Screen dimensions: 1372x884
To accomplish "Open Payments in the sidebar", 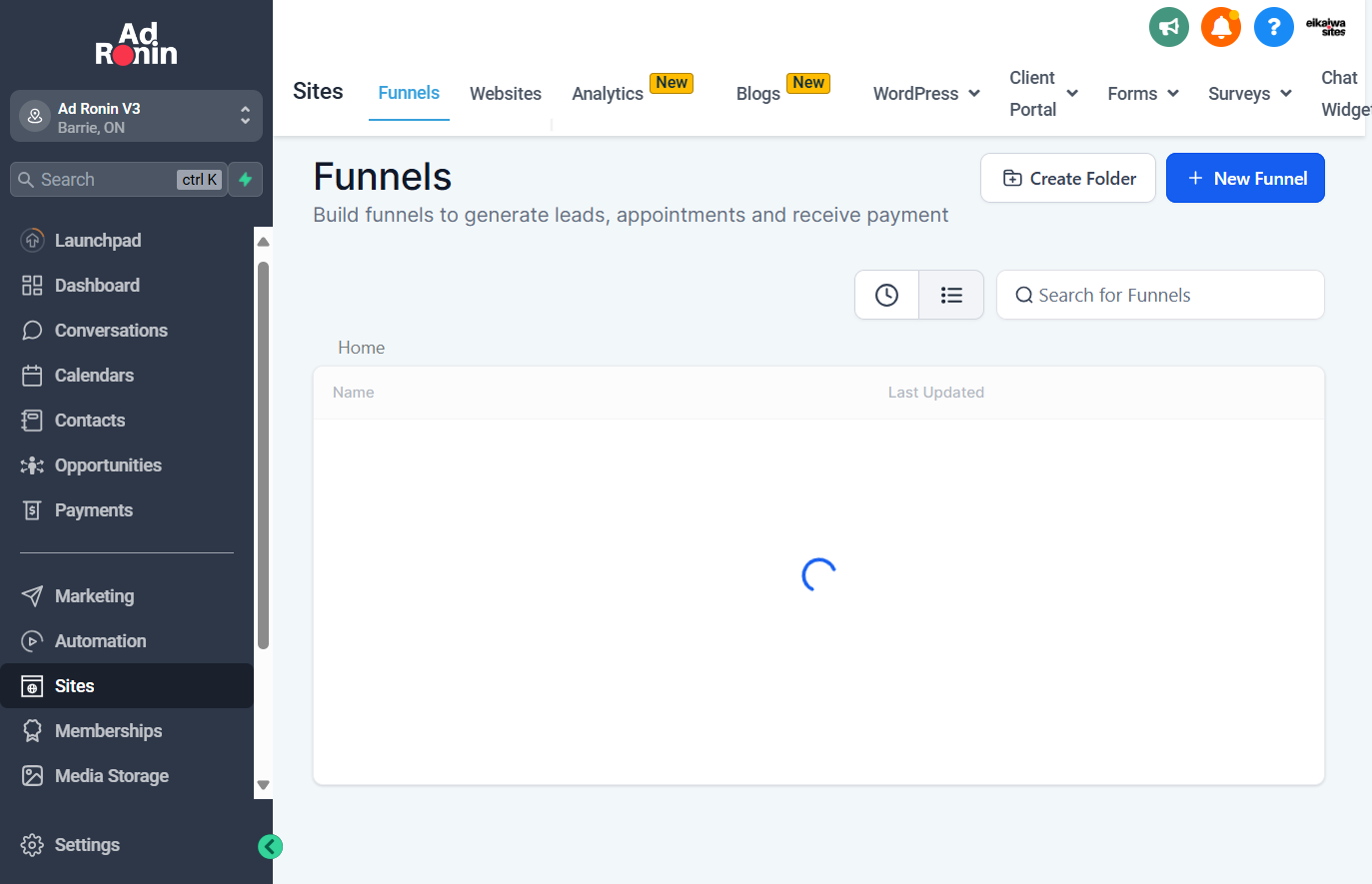I will click(127, 510).
